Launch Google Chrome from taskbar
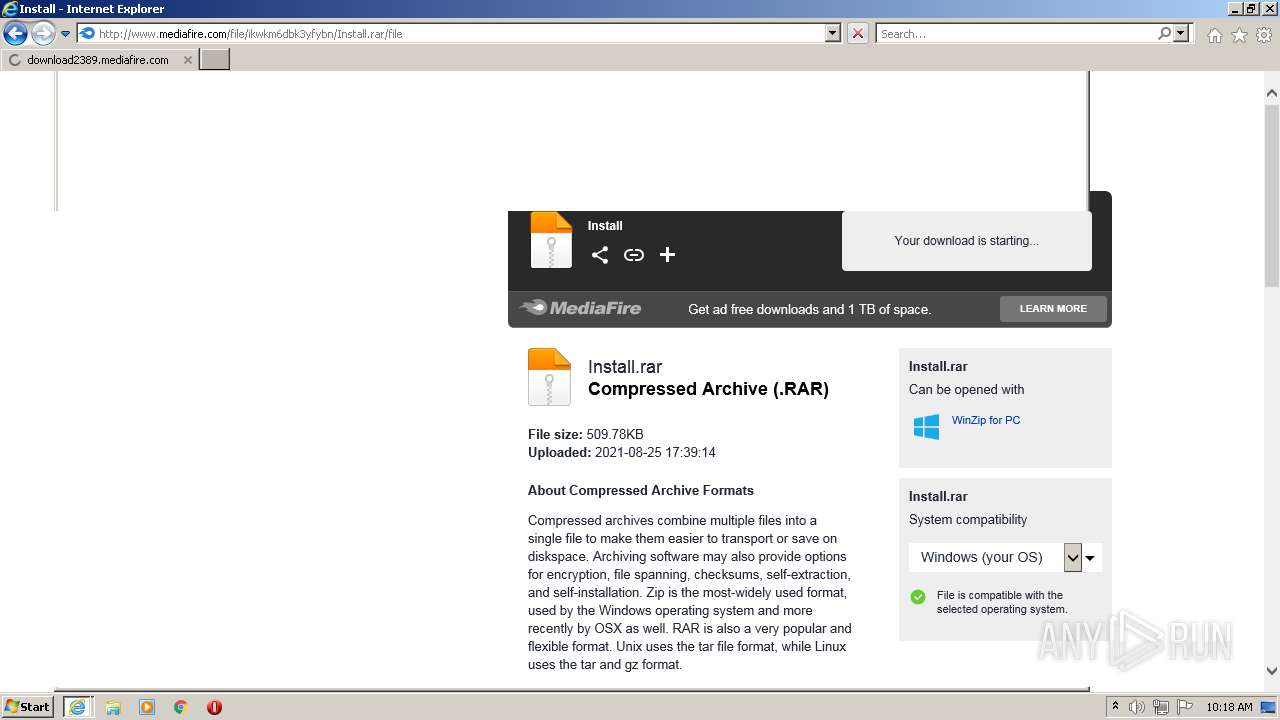 coord(181,707)
